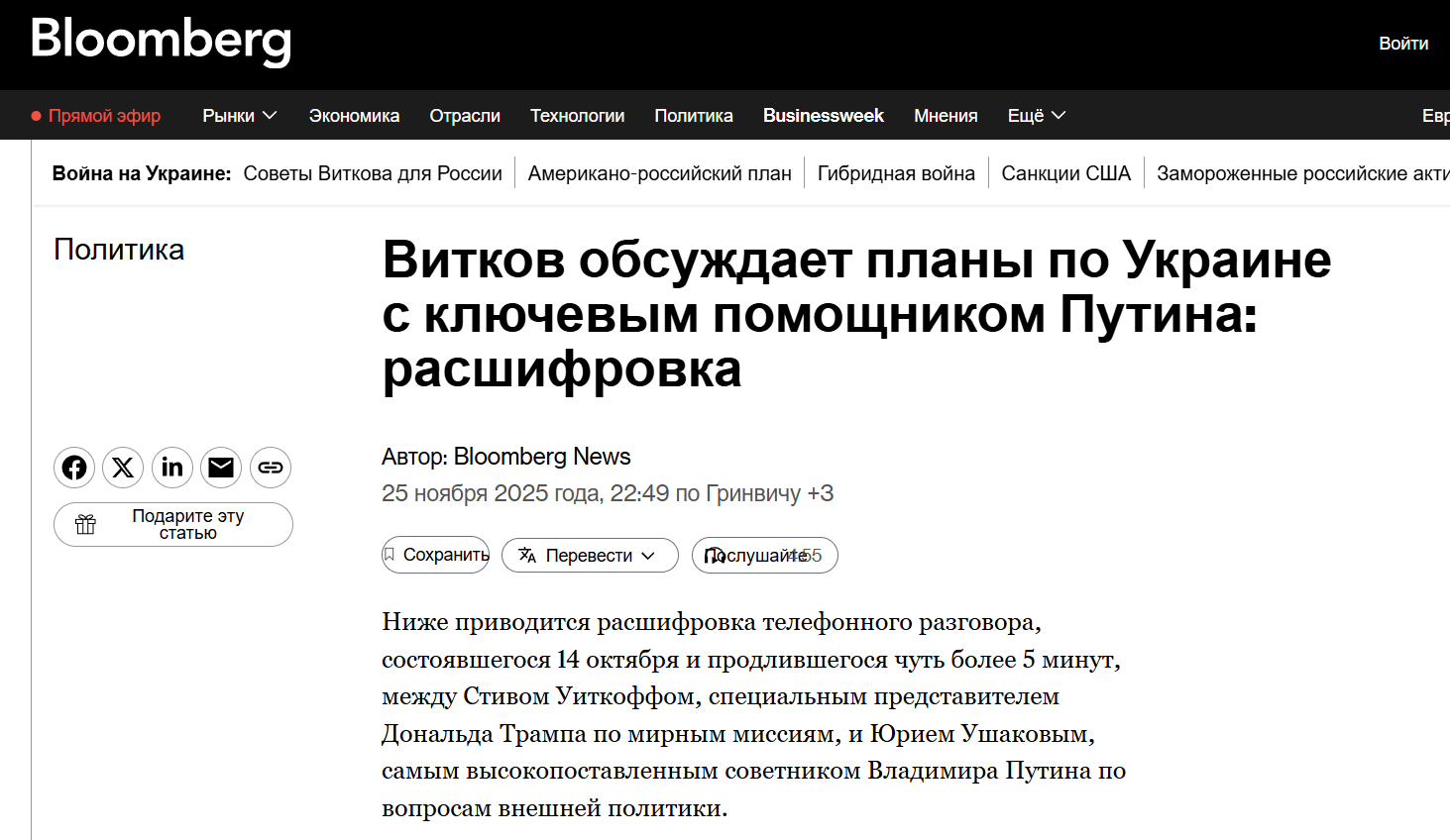Screen dimensions: 1450x840
Task: Go to Технологии section
Action: (x=577, y=116)
